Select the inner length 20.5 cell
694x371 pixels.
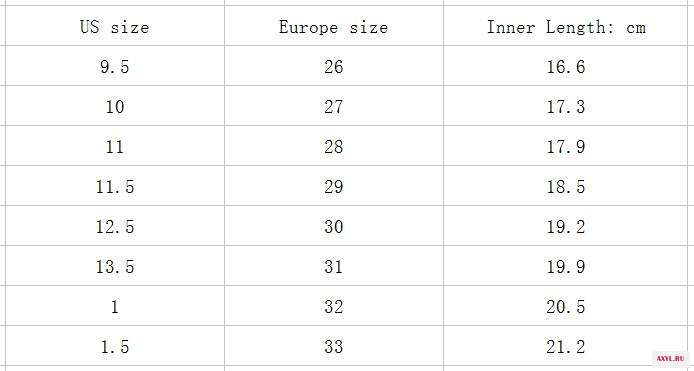click(566, 305)
